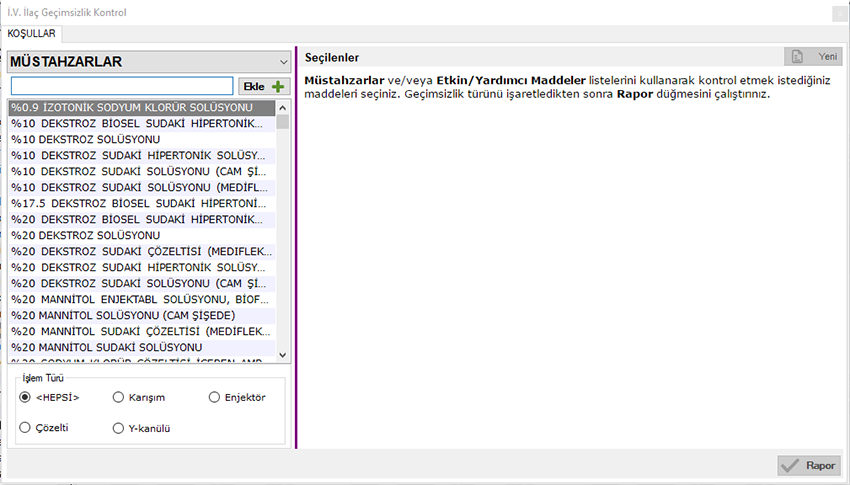850x485 pixels.
Task: Click the list's scroll down arrow
Action: pos(283,354)
